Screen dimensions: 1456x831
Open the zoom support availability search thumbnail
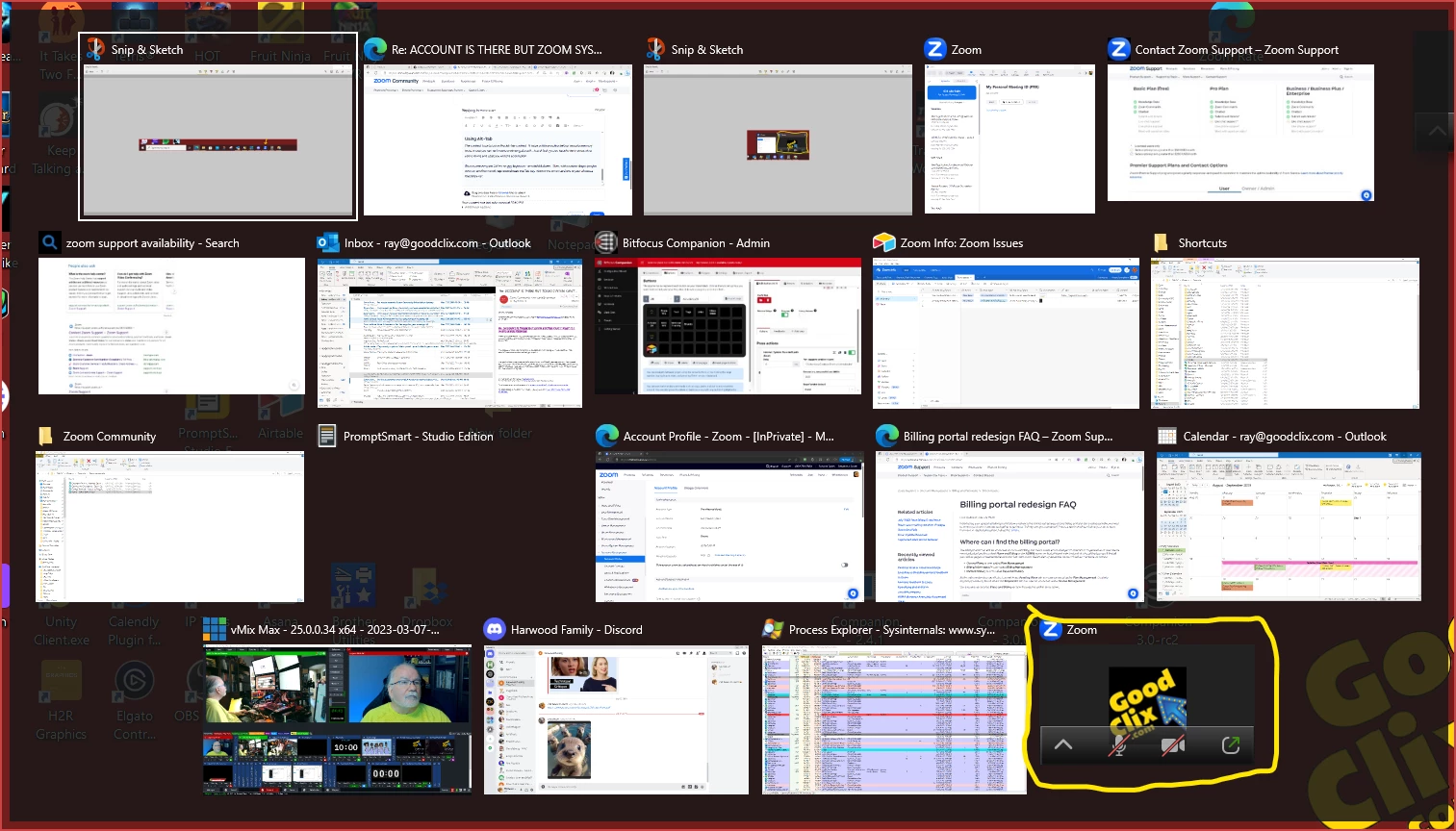click(171, 326)
